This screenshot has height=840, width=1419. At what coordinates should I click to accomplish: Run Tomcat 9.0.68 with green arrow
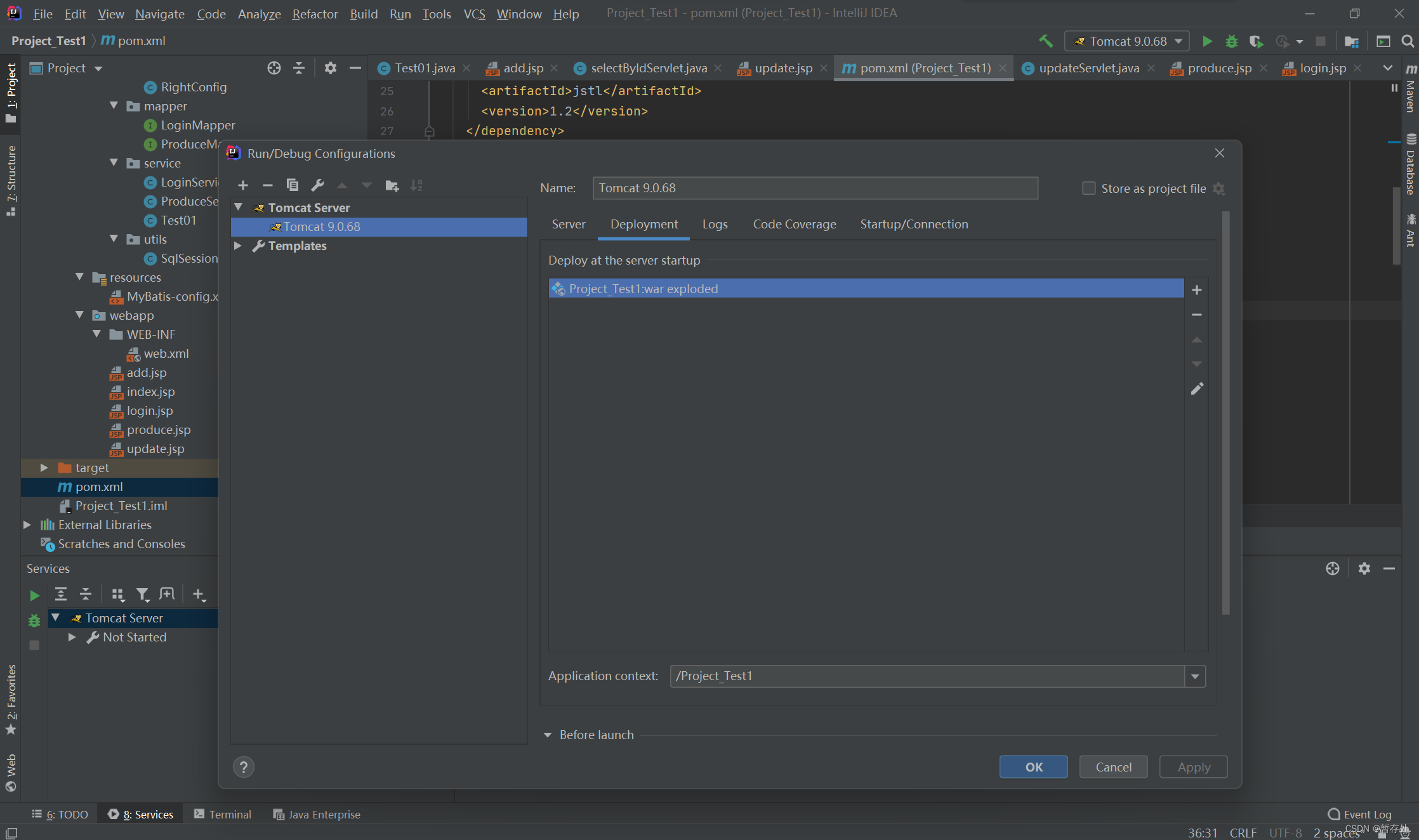click(x=1207, y=41)
